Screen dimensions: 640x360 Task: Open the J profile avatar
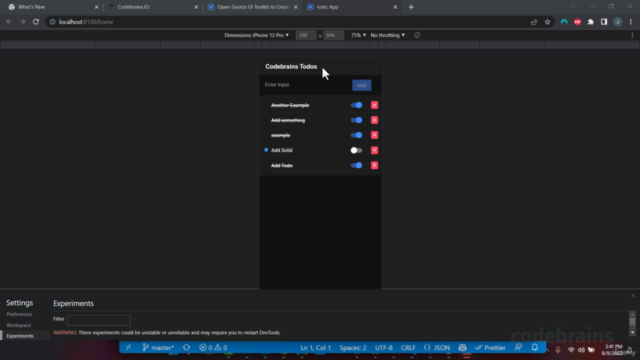pos(618,22)
